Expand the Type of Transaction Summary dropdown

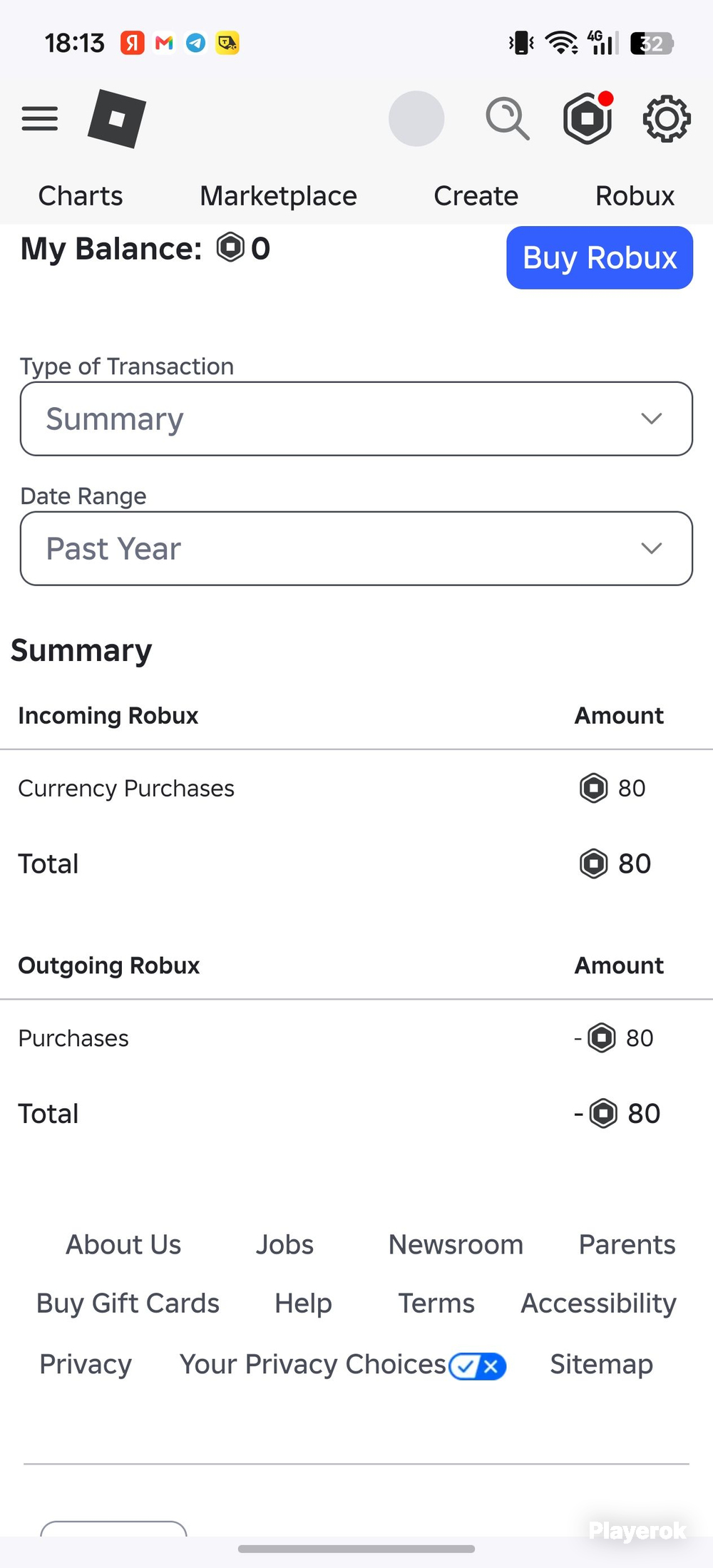(x=356, y=419)
